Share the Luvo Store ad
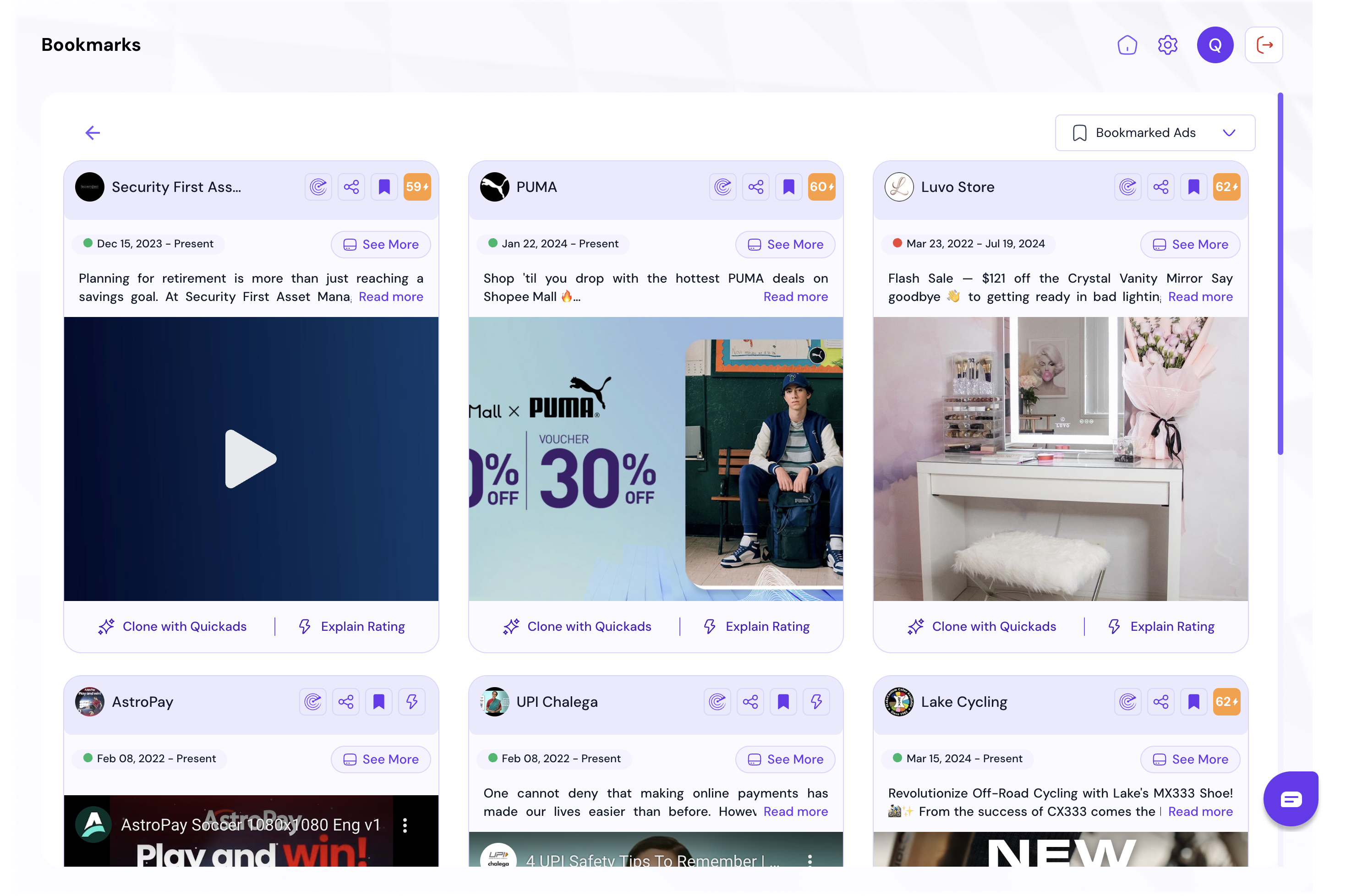This screenshot has height=896, width=1346. click(1160, 187)
